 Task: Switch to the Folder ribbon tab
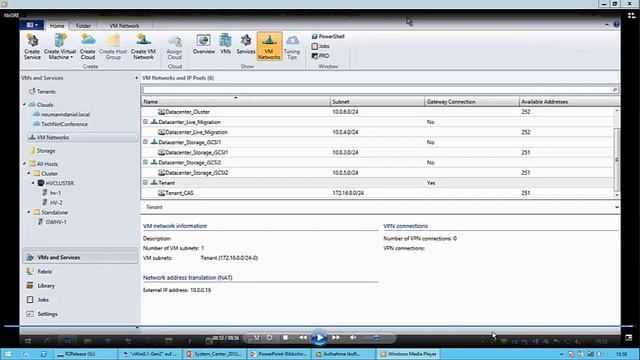tap(83, 26)
